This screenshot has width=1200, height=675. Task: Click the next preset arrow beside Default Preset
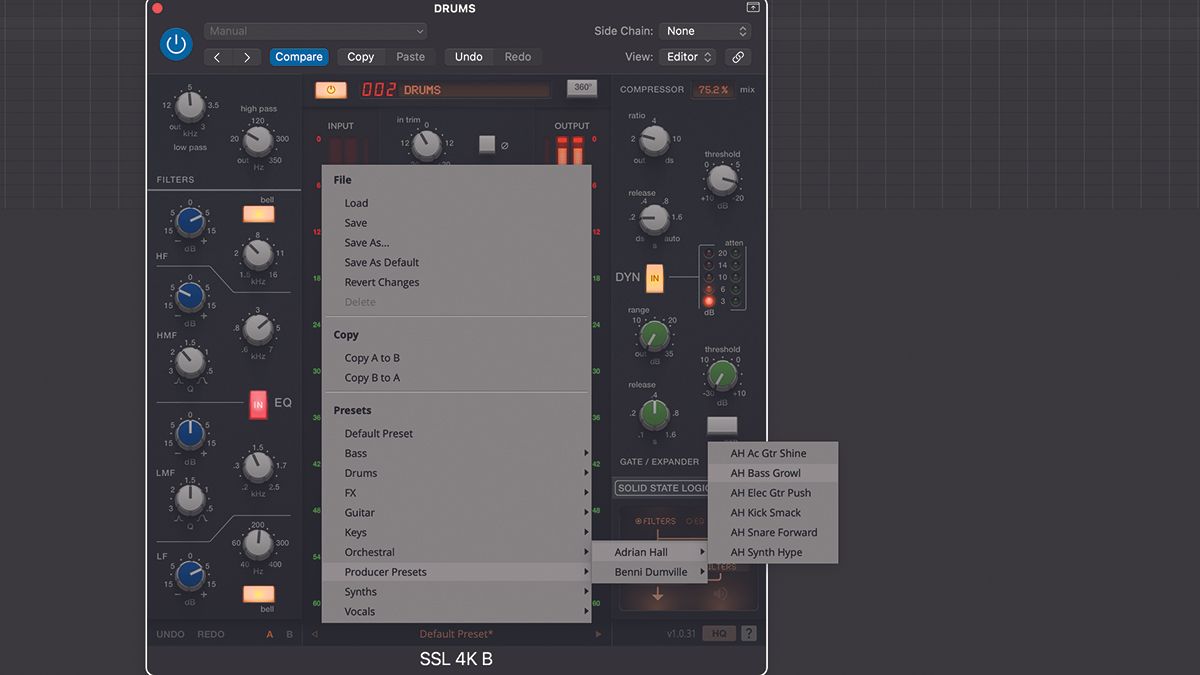(x=598, y=633)
